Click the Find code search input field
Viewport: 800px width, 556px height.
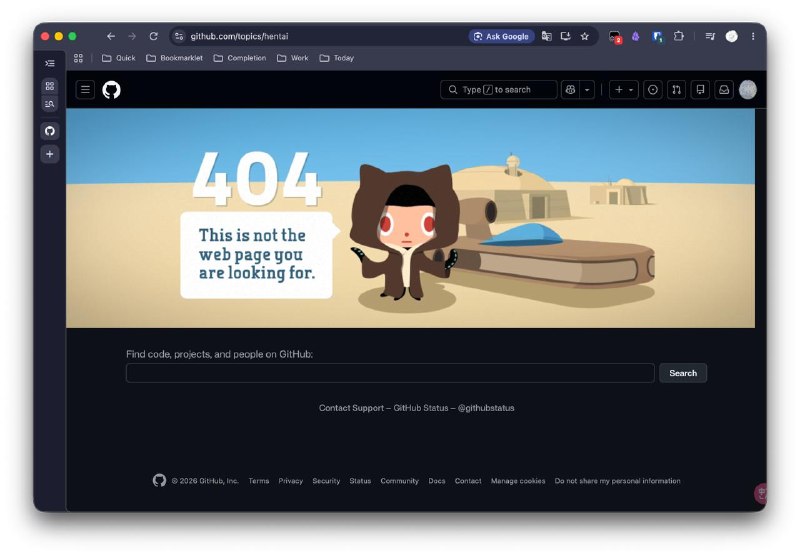click(390, 373)
